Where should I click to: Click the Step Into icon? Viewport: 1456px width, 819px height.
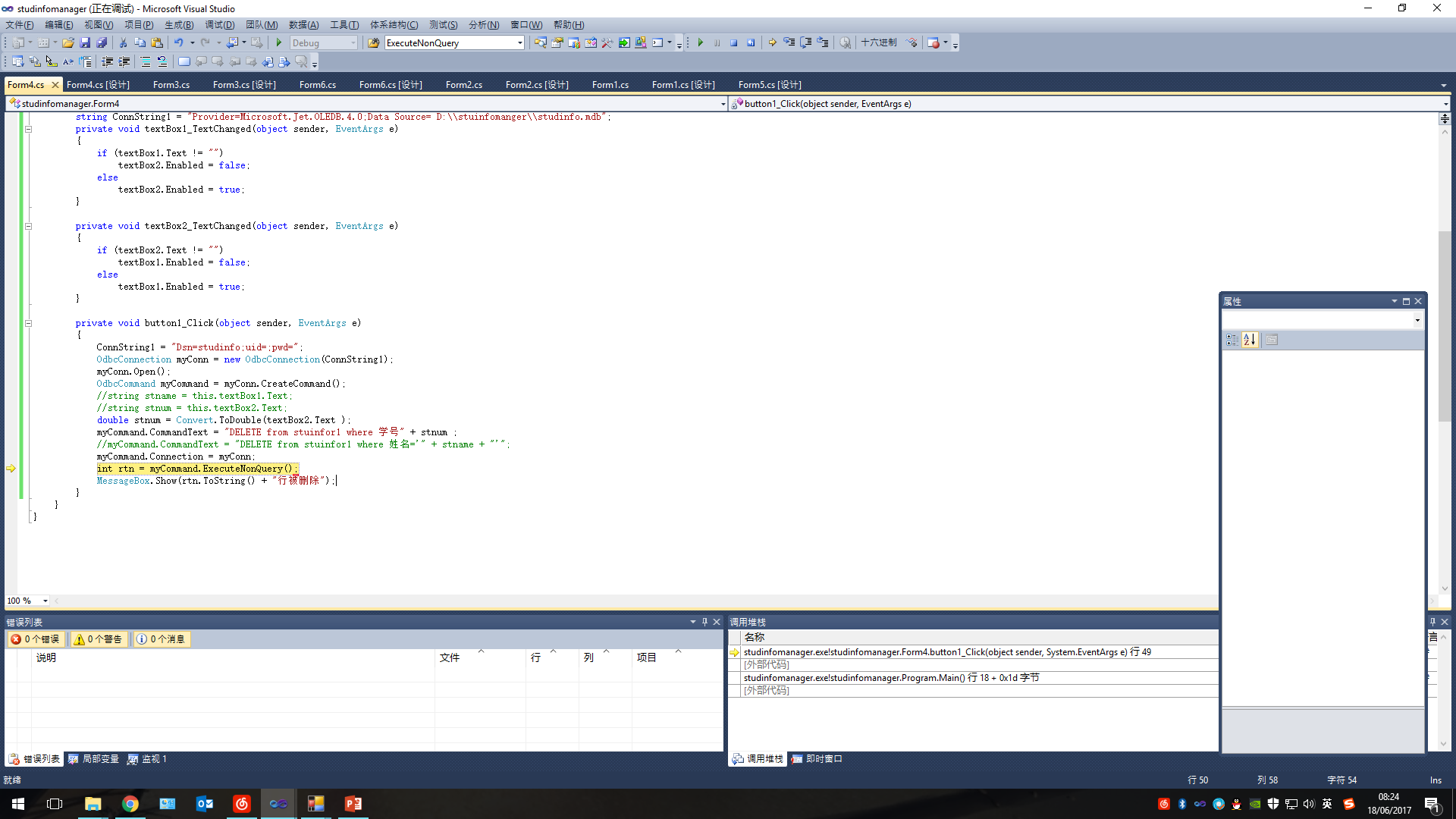click(x=789, y=43)
